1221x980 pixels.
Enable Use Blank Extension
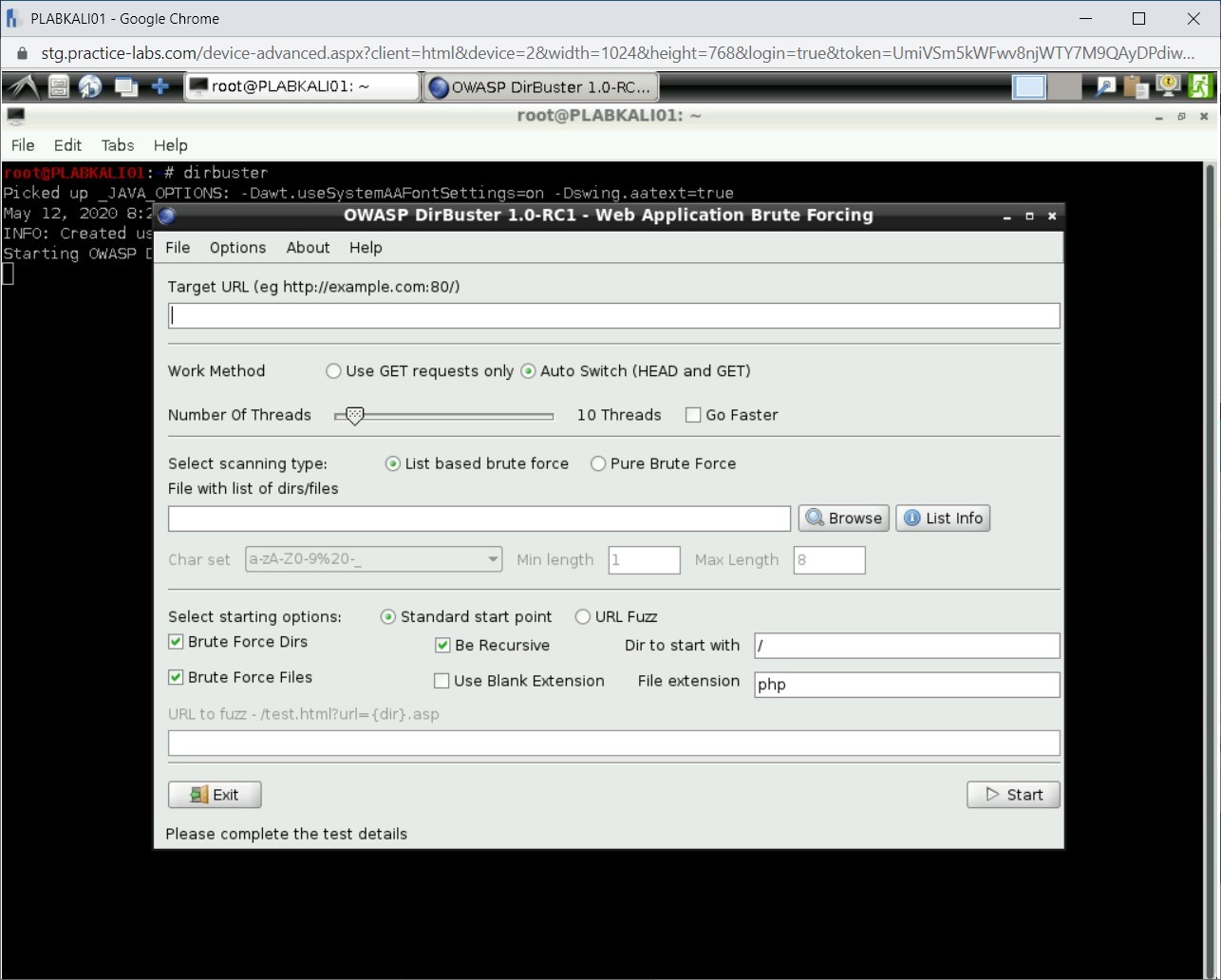point(441,680)
